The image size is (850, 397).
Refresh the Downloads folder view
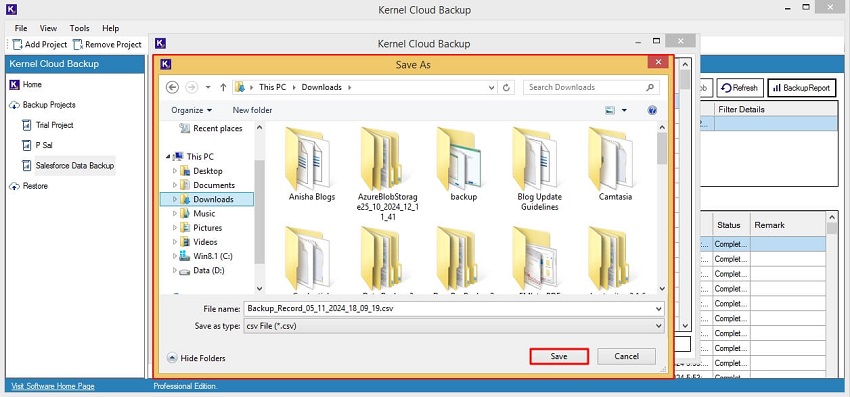click(x=506, y=87)
